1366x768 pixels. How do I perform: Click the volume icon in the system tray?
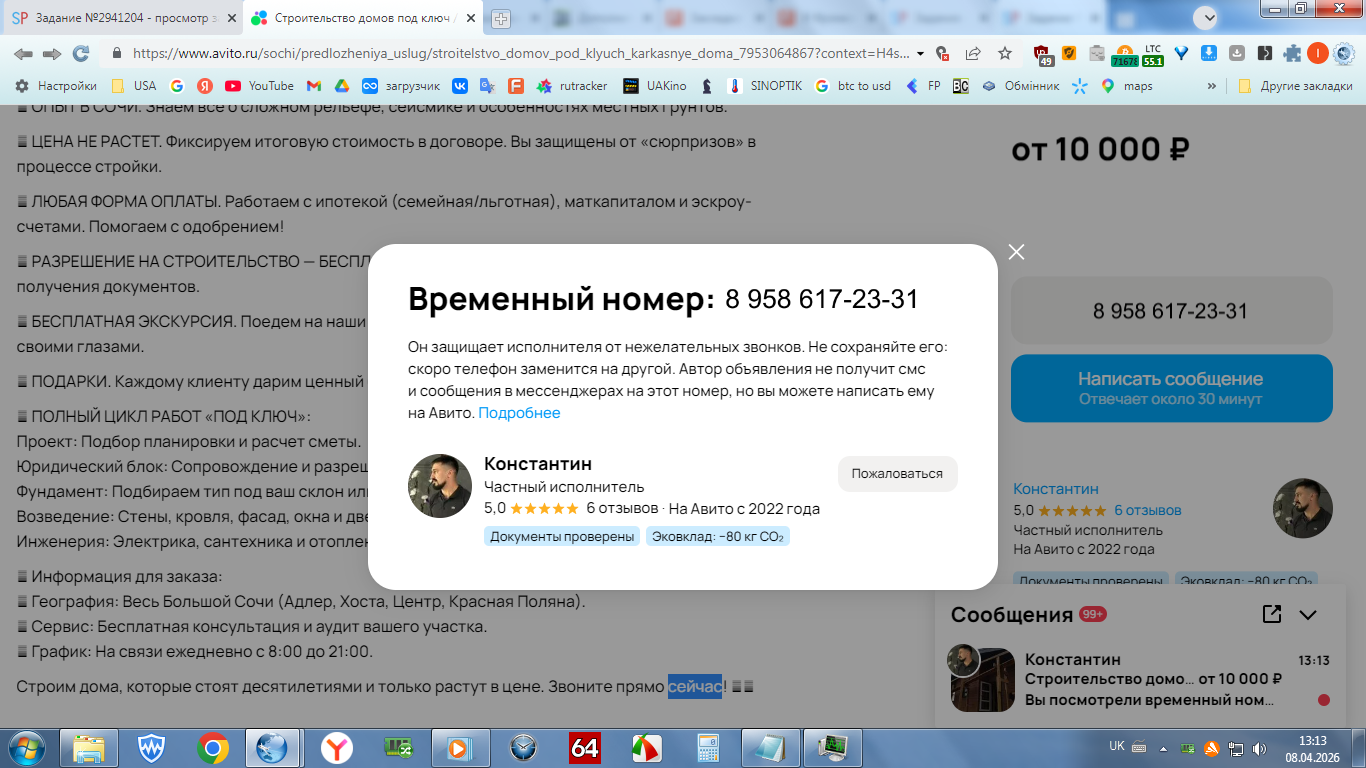1260,747
